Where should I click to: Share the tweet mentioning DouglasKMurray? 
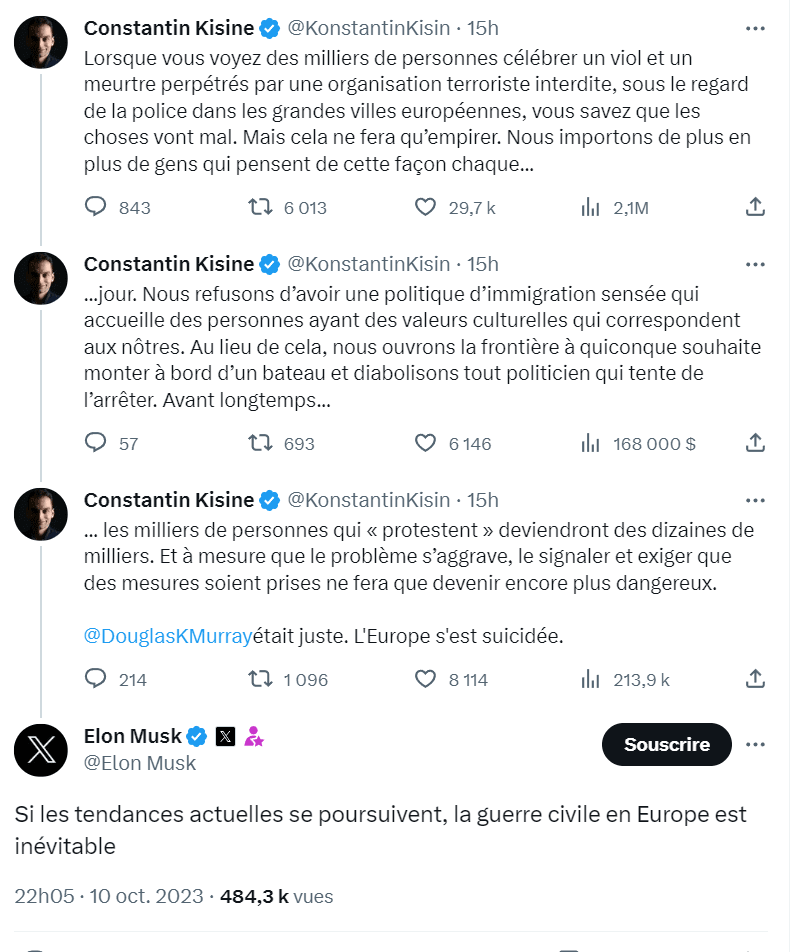(x=756, y=679)
